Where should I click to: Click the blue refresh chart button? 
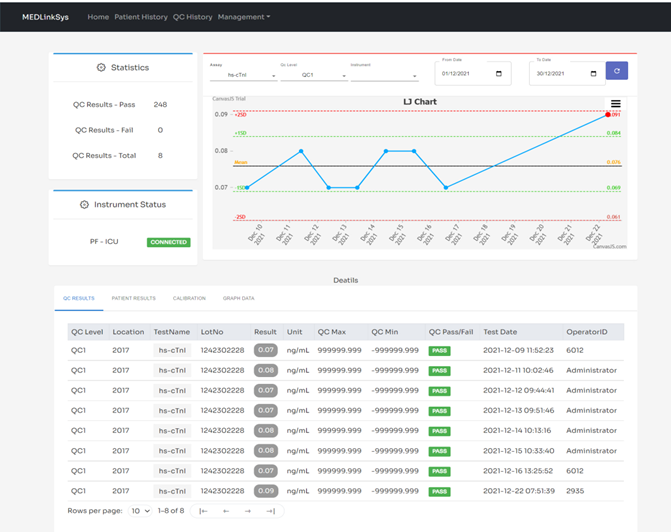[x=617, y=71]
